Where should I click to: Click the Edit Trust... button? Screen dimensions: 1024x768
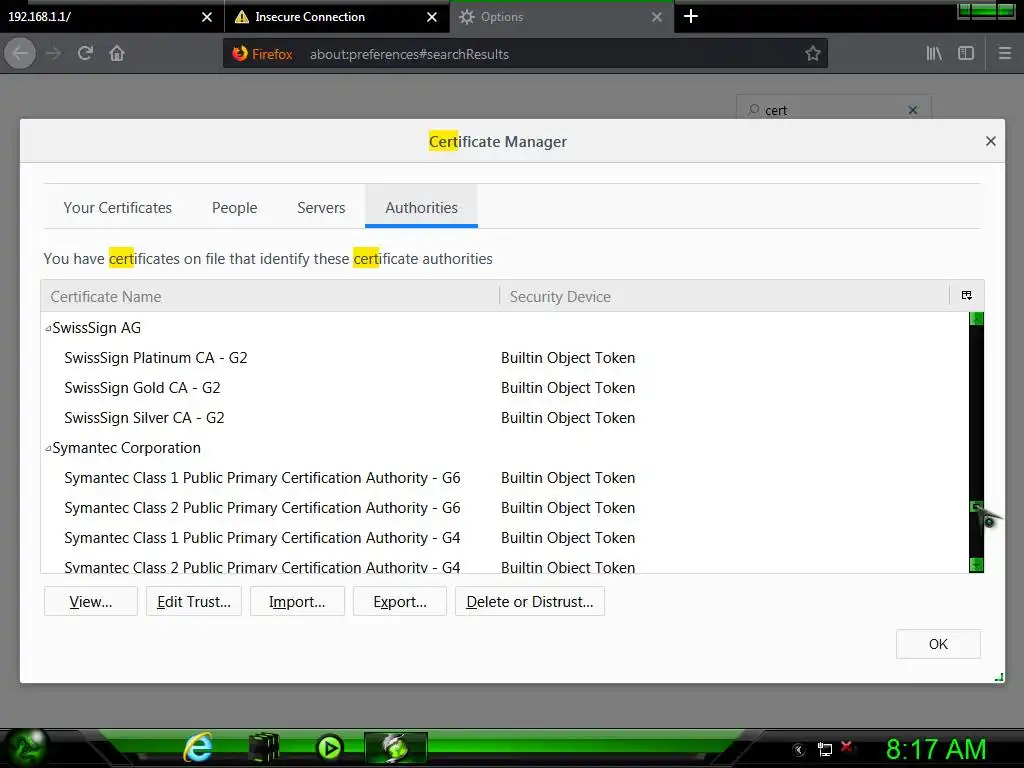pos(194,601)
